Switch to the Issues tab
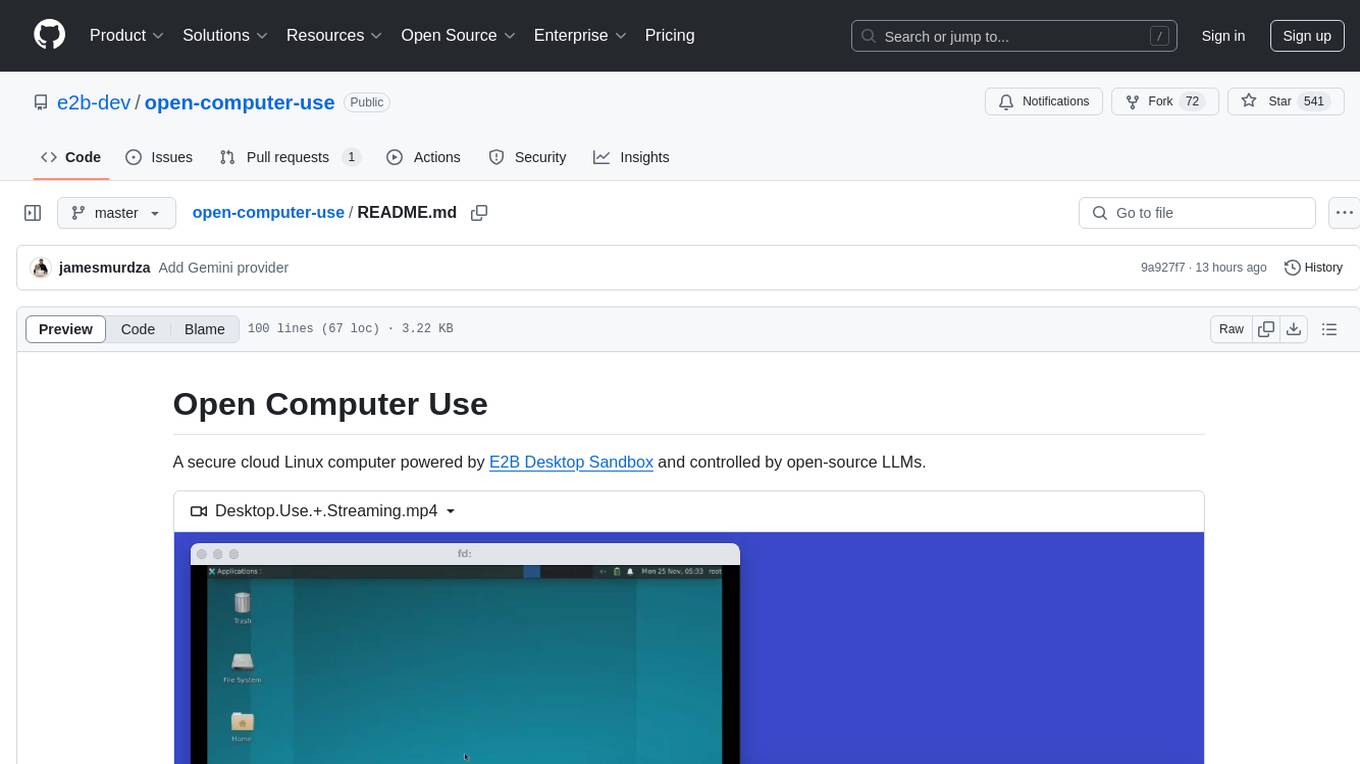 coord(159,157)
